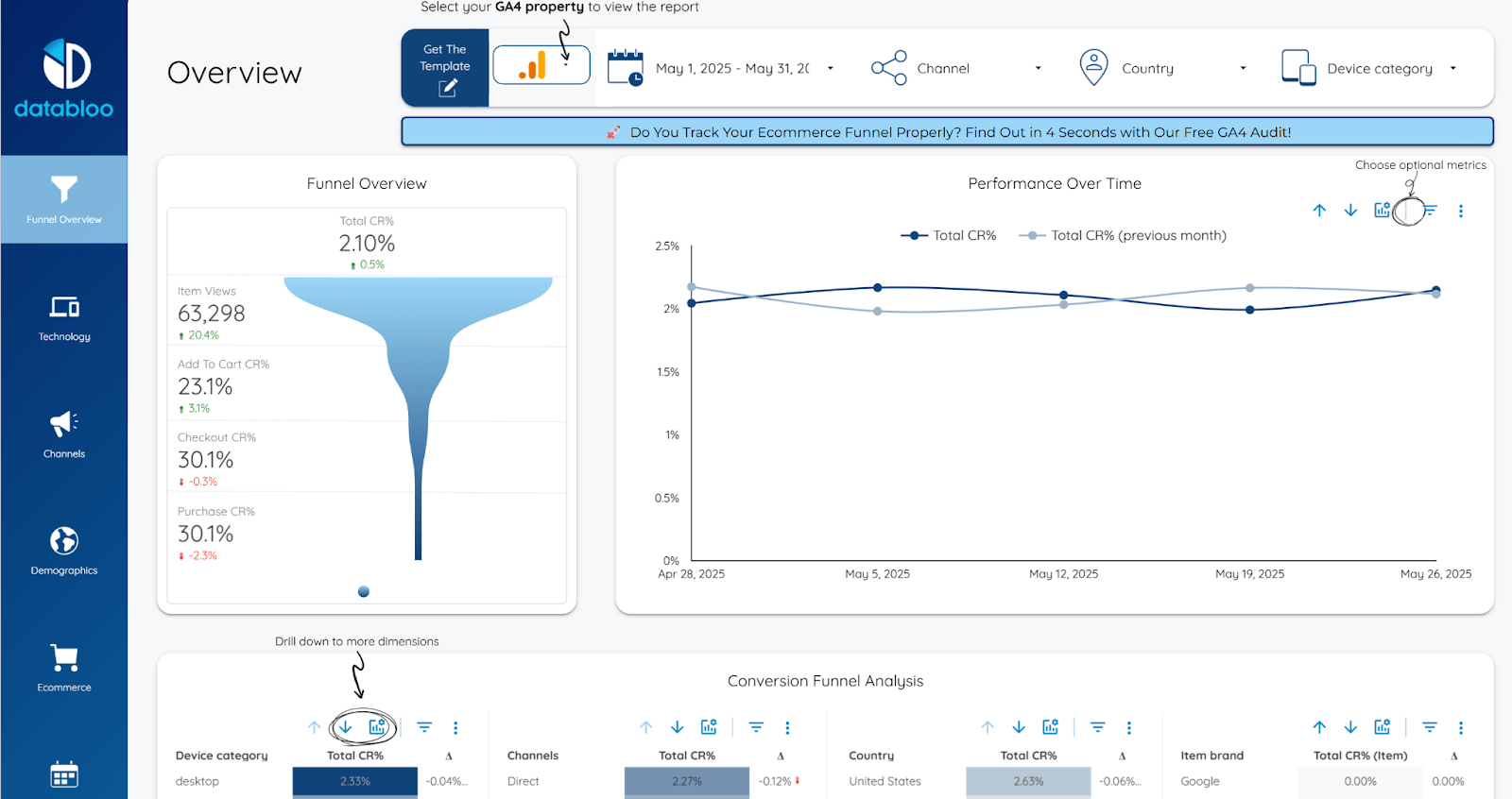The image size is (1512, 799).
Task: Click the Checkout CR% 30.1% value
Action: [x=205, y=460]
